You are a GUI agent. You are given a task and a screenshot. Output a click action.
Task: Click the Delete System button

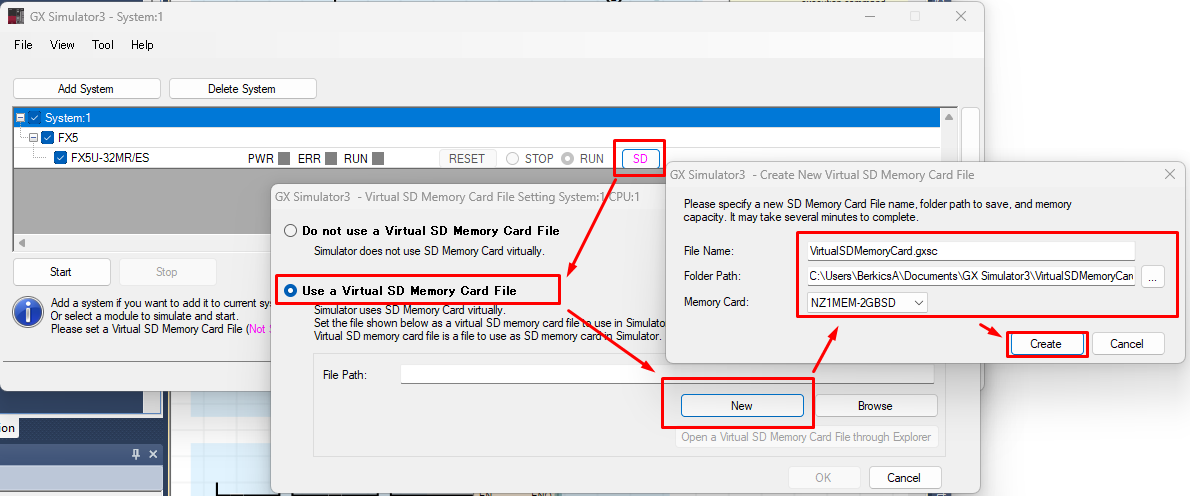click(242, 89)
